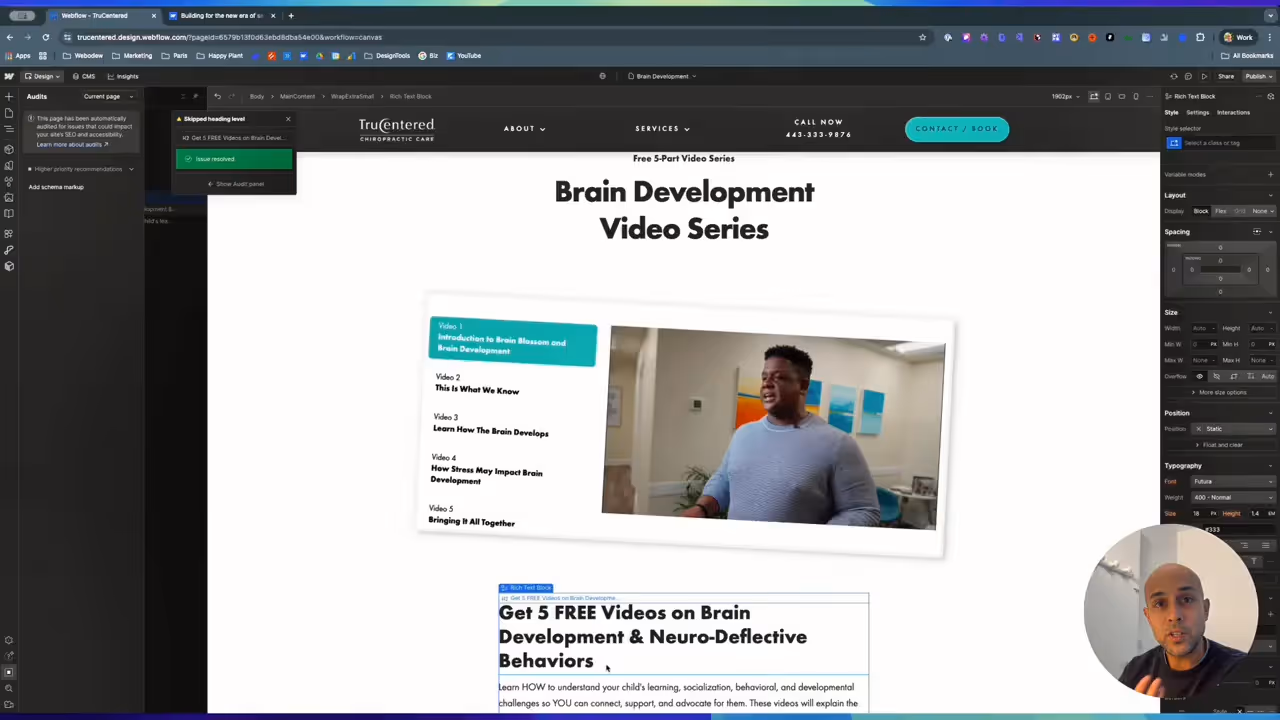
Task: Select the mobile landscape breakpoint icon
Action: pos(1122,96)
